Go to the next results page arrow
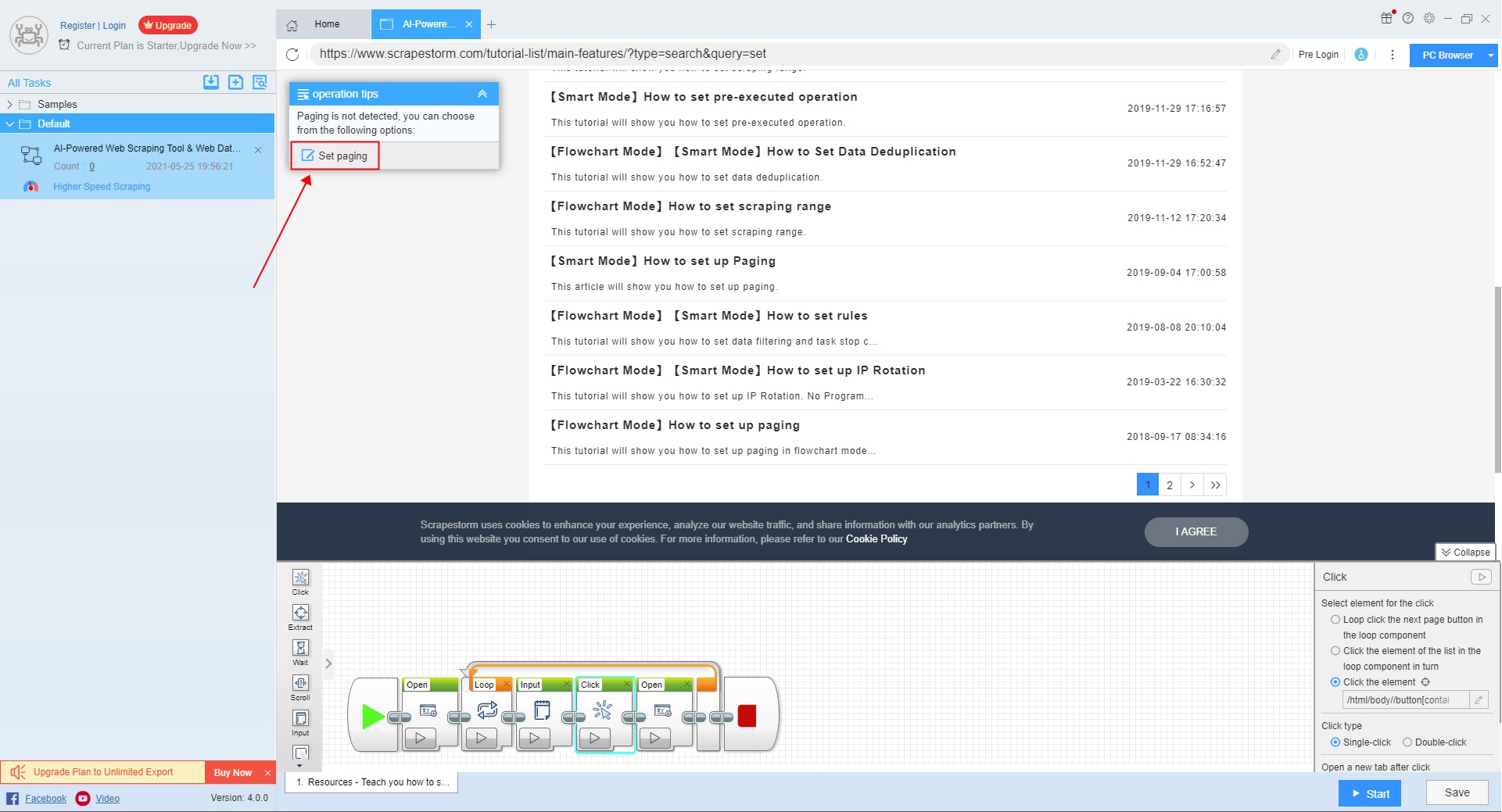Image resolution: width=1502 pixels, height=812 pixels. click(1192, 485)
